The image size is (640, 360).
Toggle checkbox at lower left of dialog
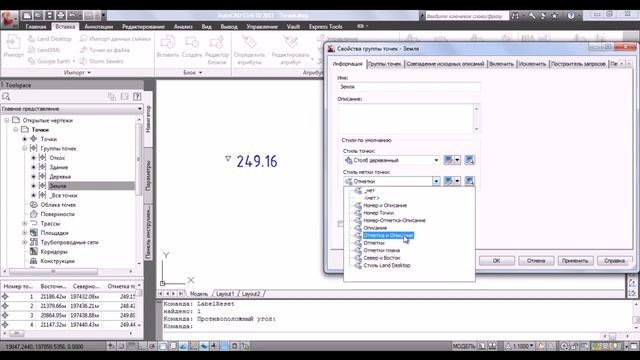pos(340,224)
